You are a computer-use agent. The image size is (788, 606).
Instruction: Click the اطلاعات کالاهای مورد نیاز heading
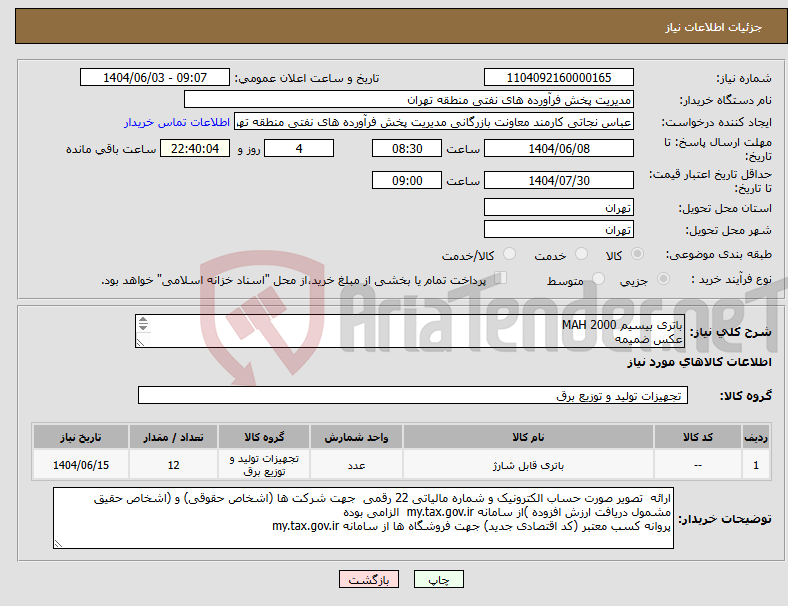click(699, 362)
